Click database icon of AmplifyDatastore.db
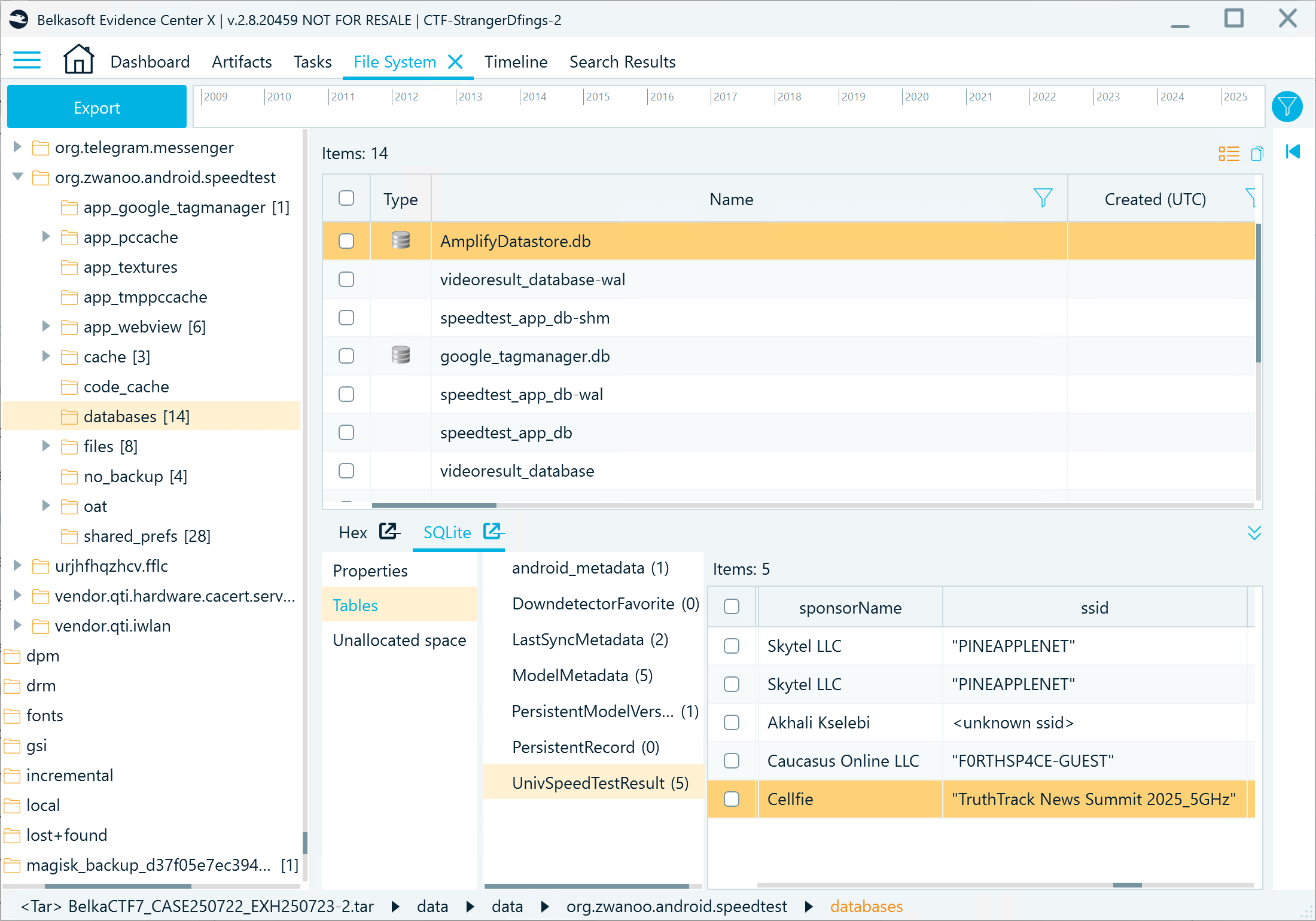This screenshot has width=1316, height=921. point(401,240)
